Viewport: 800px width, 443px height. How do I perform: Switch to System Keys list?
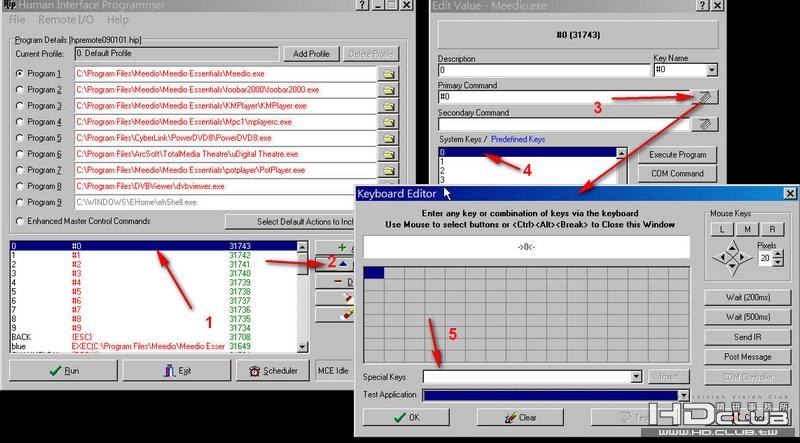[460, 139]
